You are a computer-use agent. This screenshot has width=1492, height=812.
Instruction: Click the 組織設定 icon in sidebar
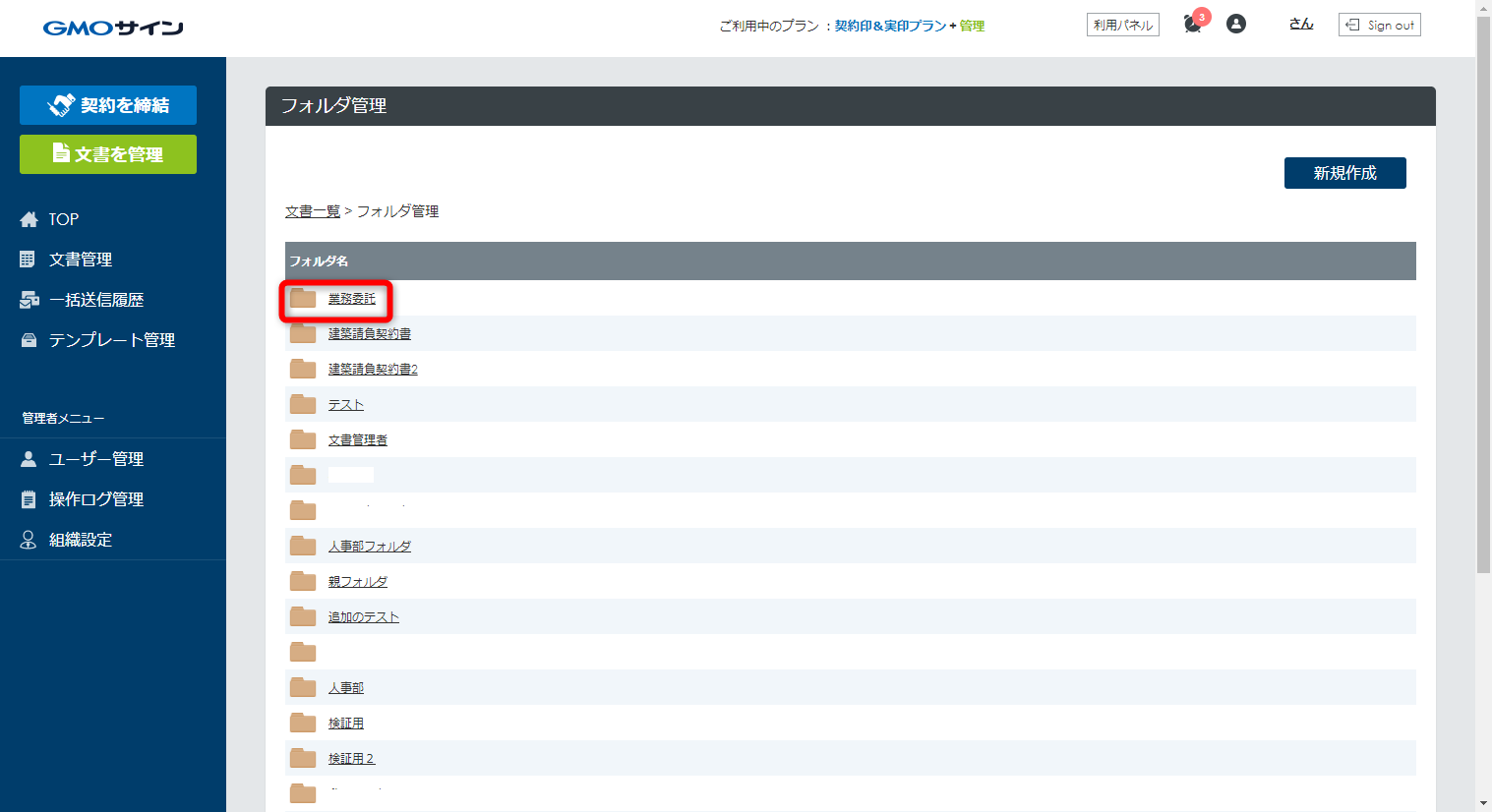29,540
